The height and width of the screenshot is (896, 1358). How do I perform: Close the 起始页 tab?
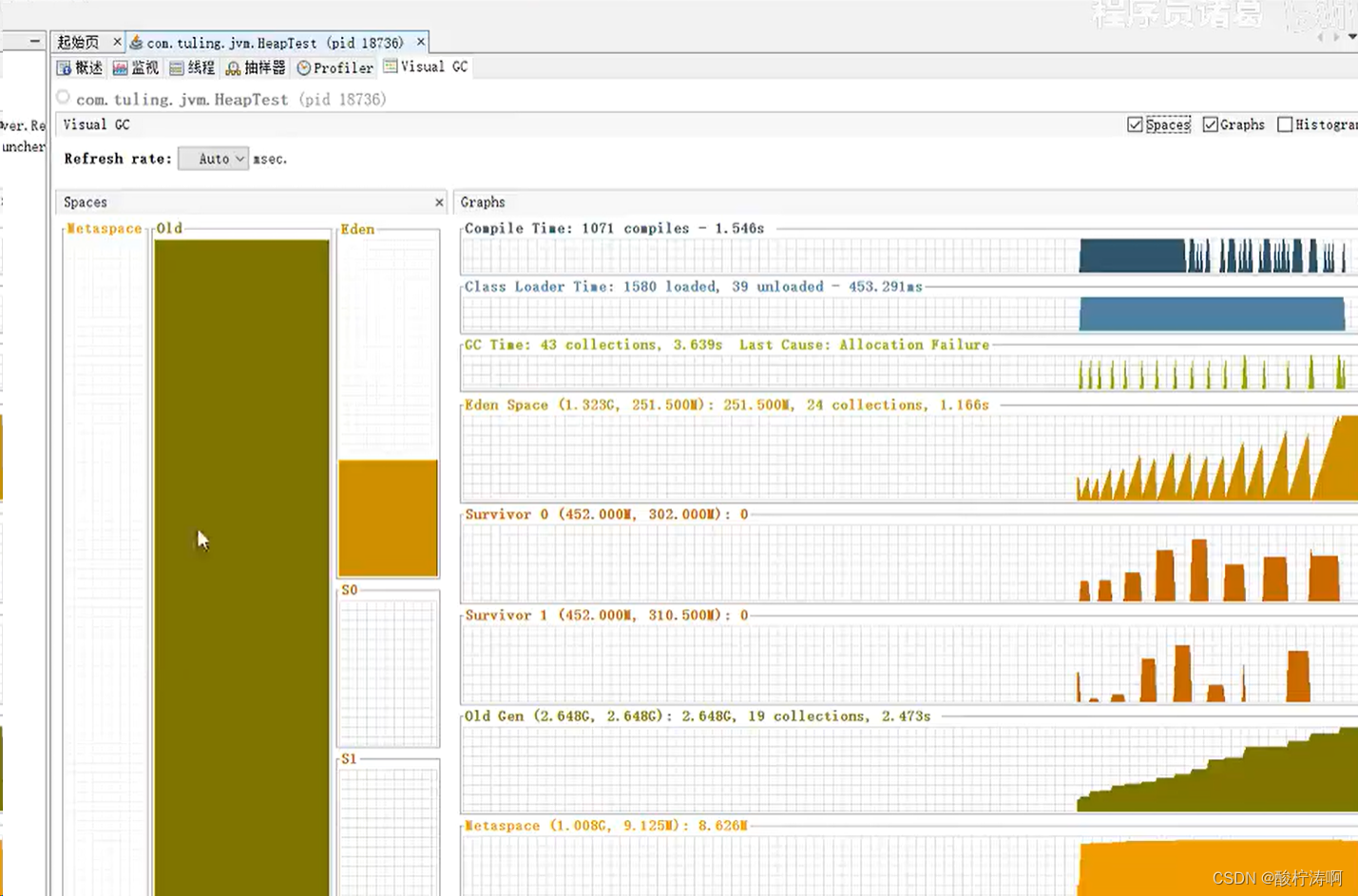click(x=117, y=42)
